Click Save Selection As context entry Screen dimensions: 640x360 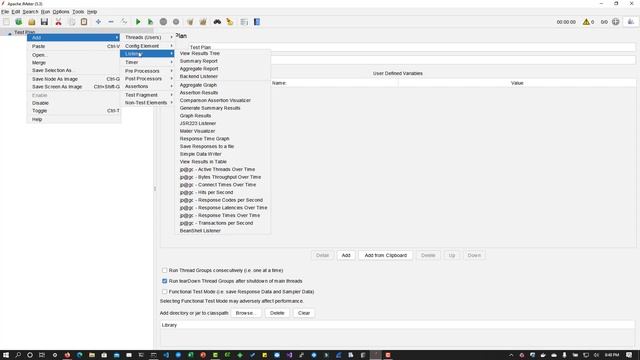coord(74,70)
